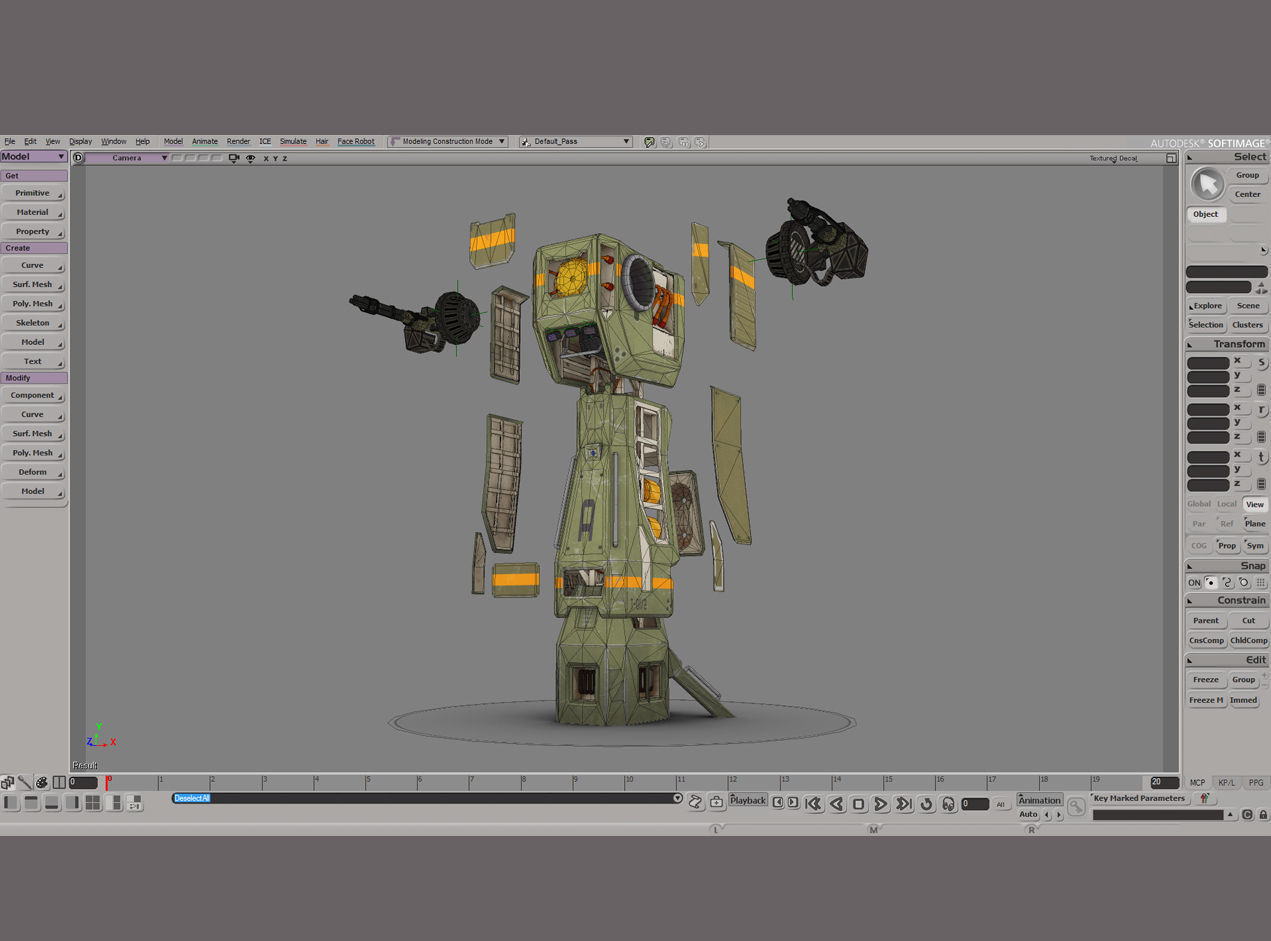Click the camera view icon in viewport header
Image resolution: width=1271 pixels, height=941 pixels.
point(234,158)
